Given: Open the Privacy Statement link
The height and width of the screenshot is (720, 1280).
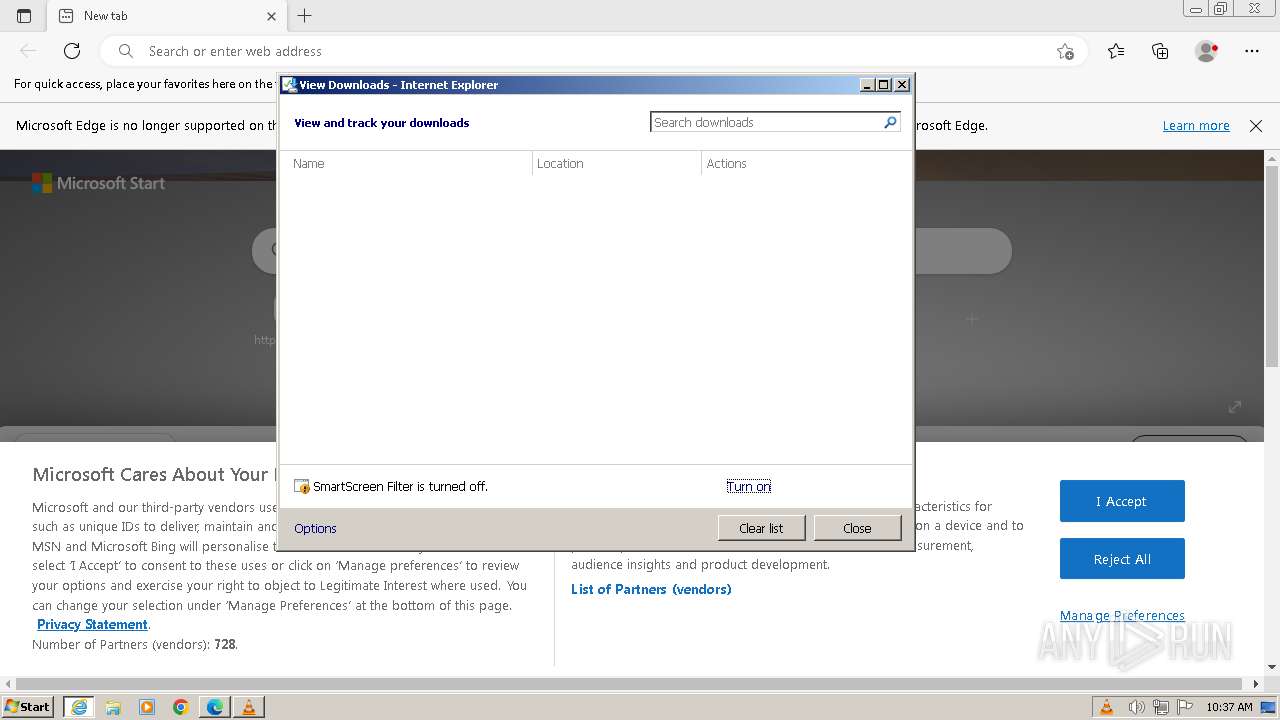Looking at the screenshot, I should coord(92,624).
